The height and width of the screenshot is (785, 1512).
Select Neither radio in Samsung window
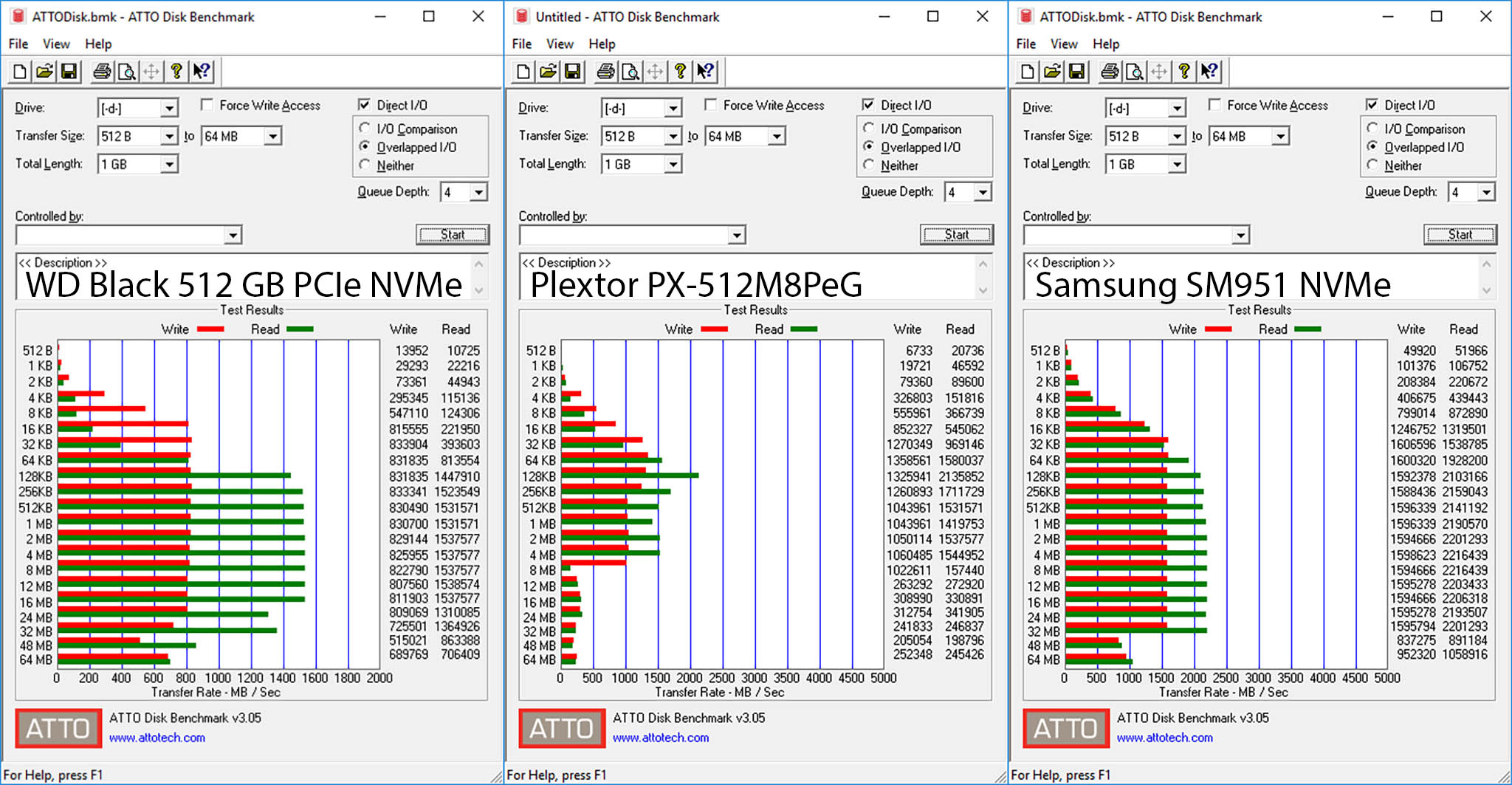pos(1372,165)
